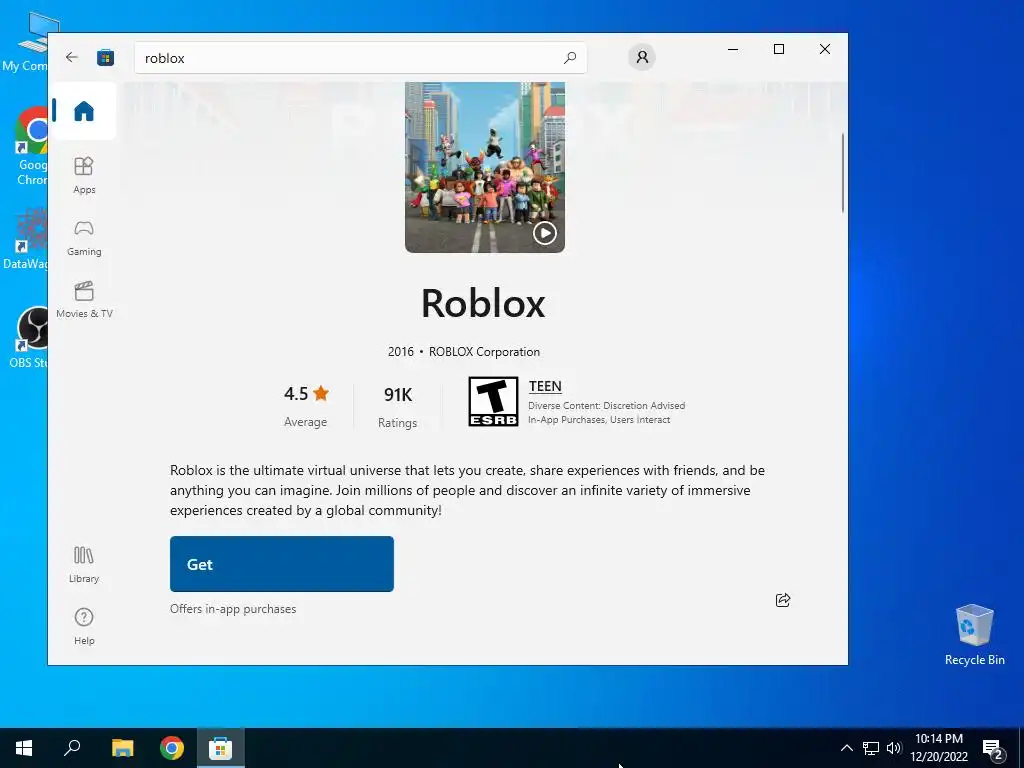Viewport: 1024px width, 768px height.
Task: Play the Roblox trailer video
Action: (545, 232)
